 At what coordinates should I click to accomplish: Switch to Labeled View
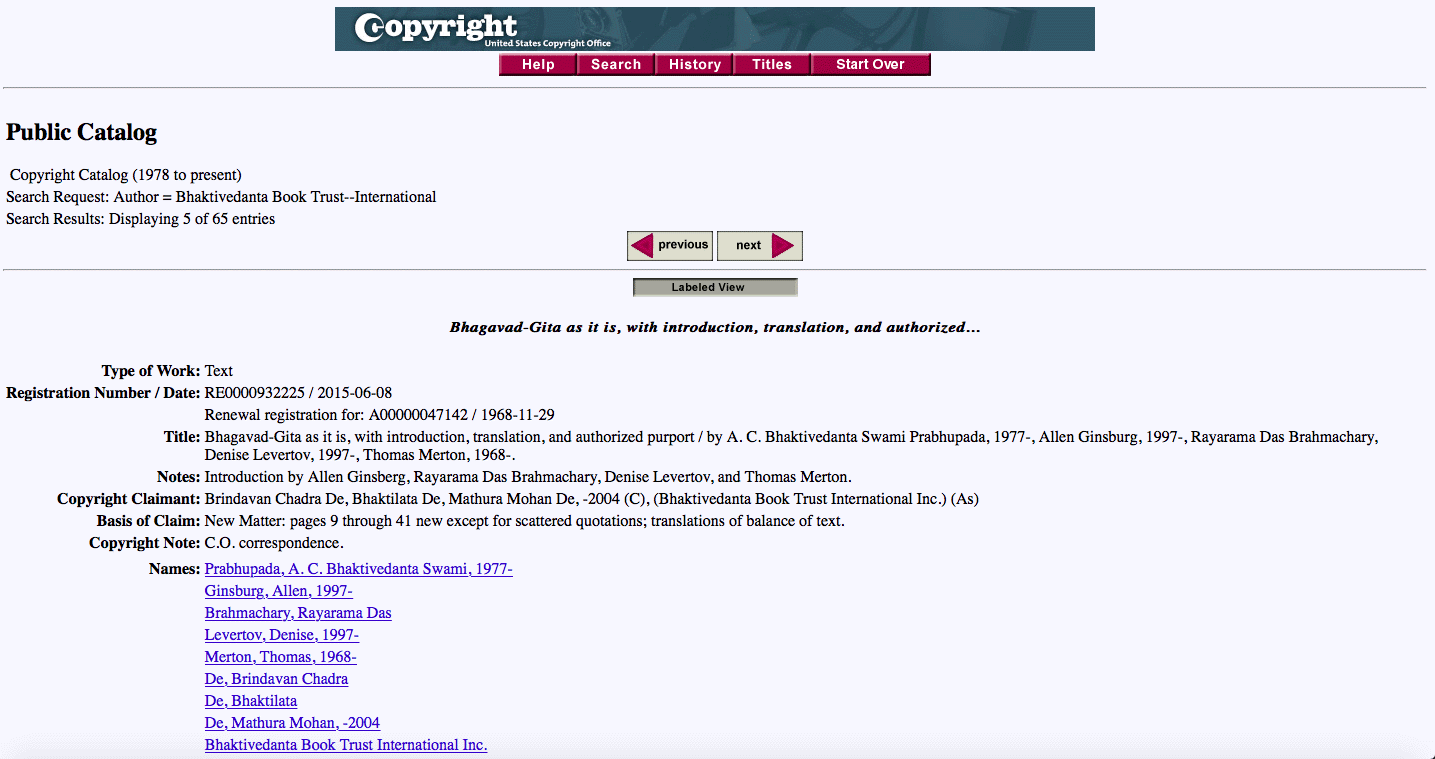[x=715, y=288]
